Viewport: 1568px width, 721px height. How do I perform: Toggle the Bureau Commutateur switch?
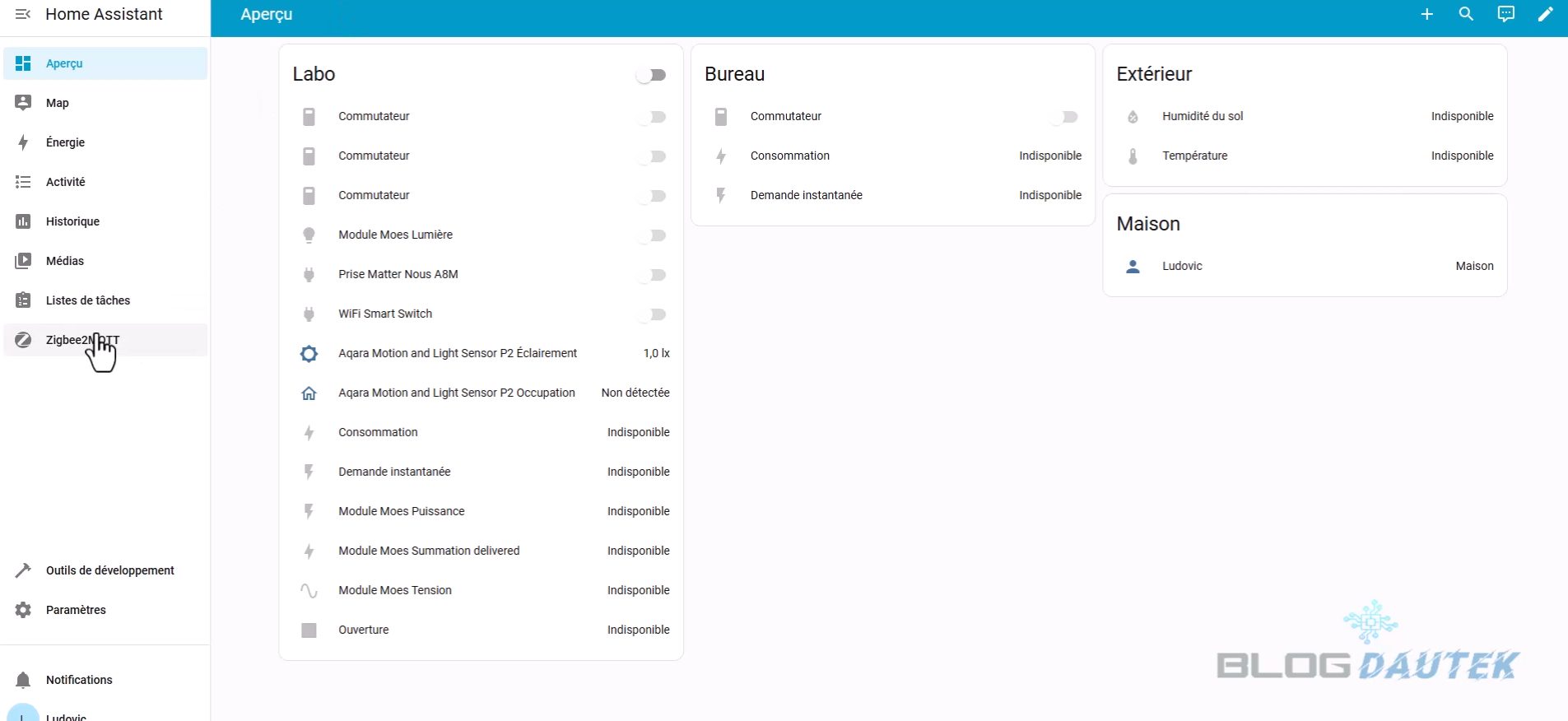(x=1063, y=117)
